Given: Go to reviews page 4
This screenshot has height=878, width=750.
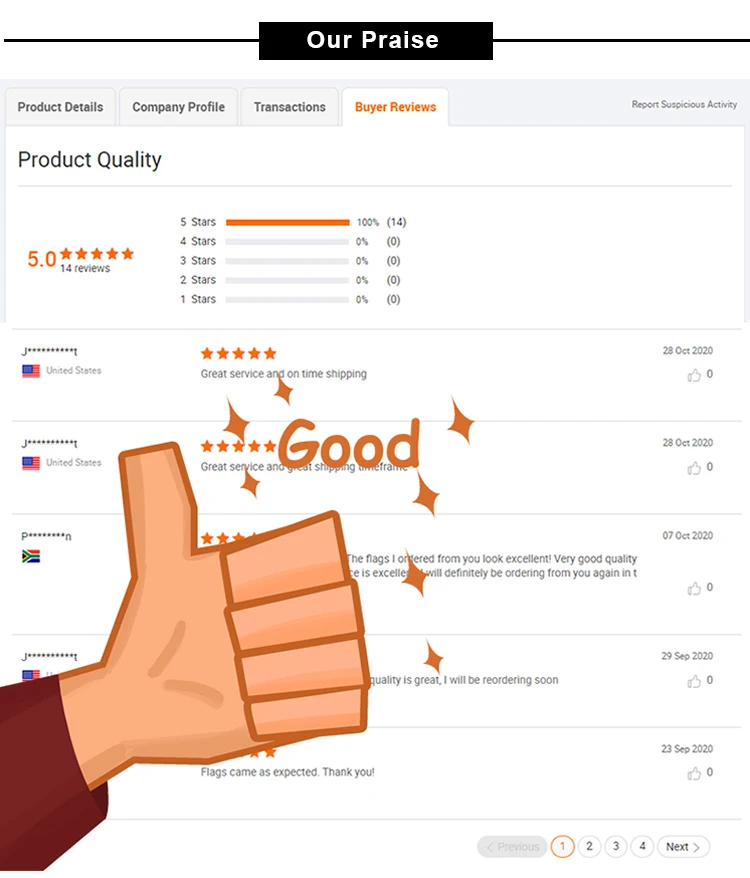Looking at the screenshot, I should pos(642,847).
